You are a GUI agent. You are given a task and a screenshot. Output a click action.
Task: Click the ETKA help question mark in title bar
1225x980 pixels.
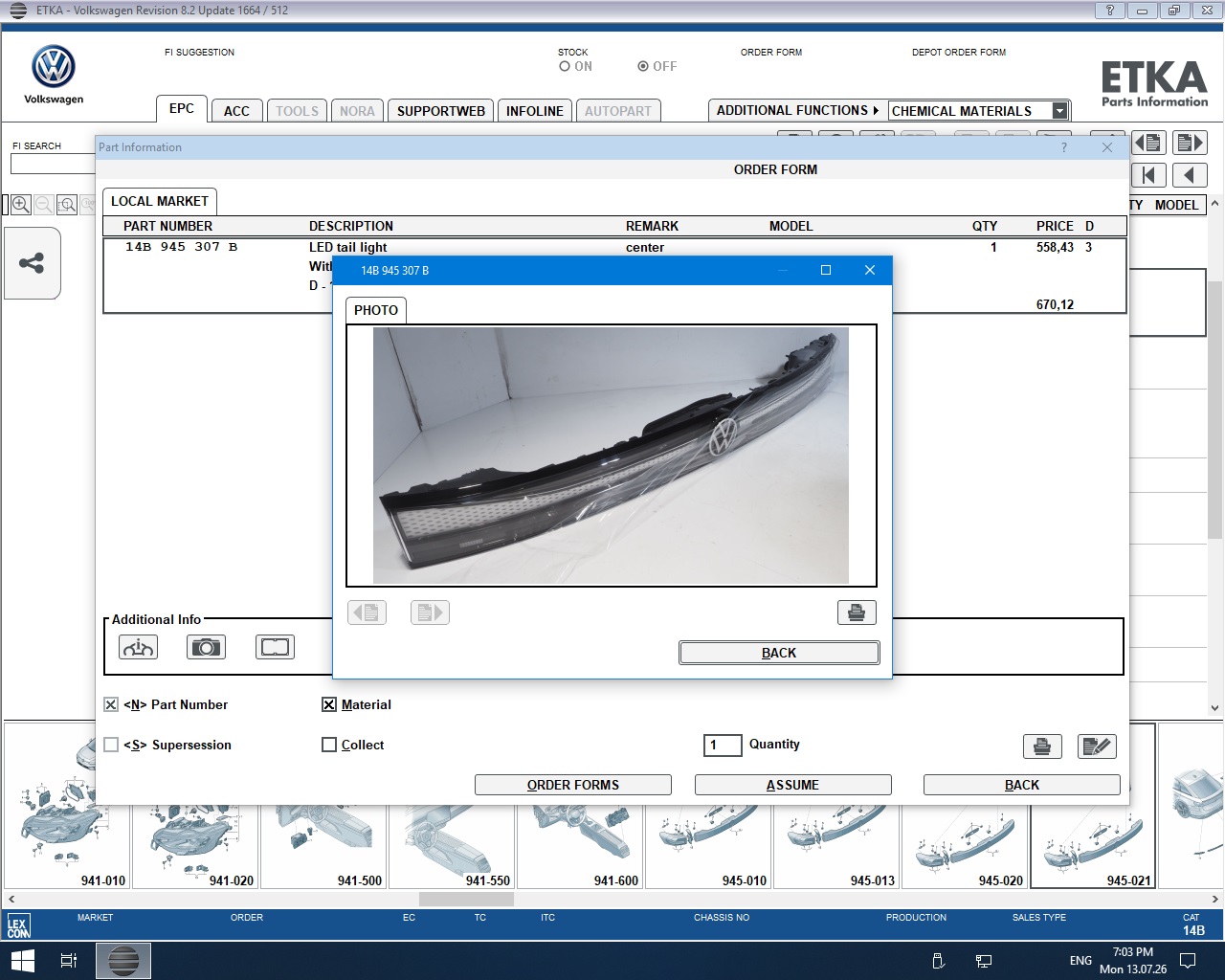point(1109,11)
